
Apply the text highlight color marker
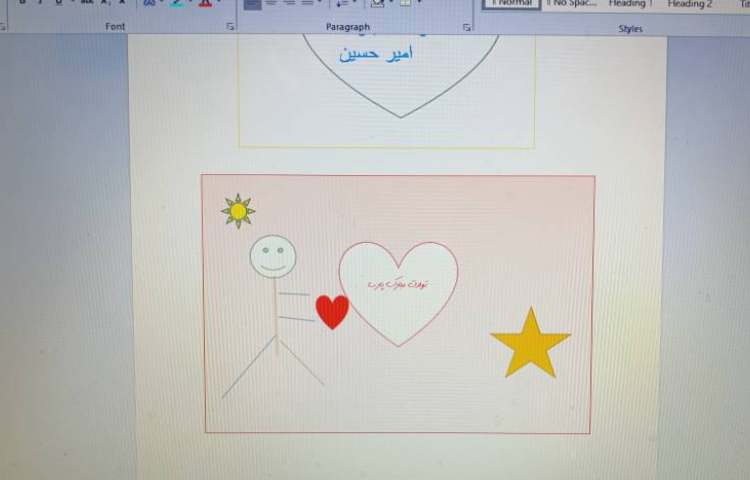177,3
